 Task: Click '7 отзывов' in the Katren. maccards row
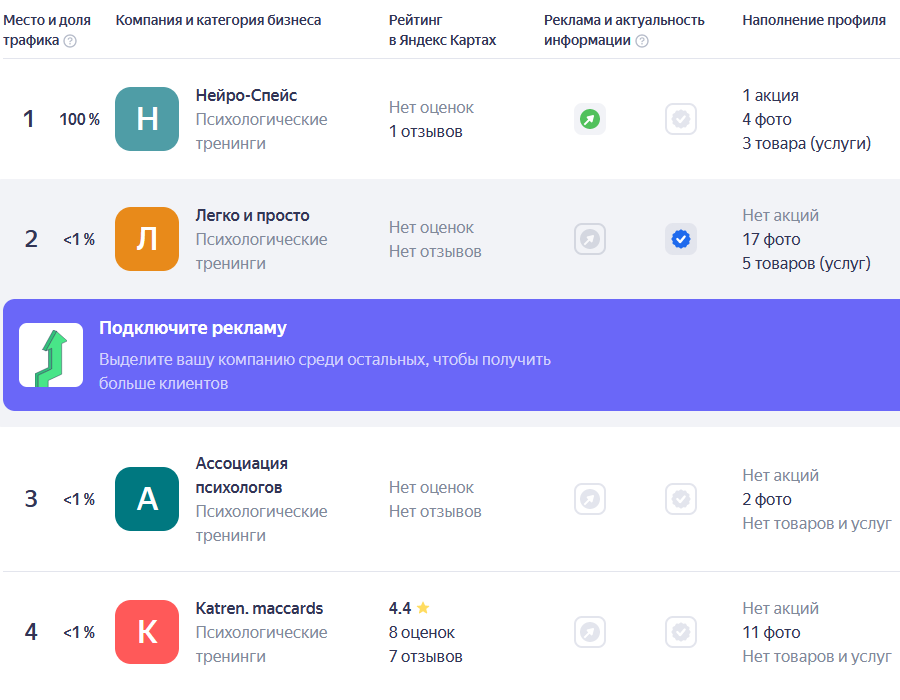pos(425,656)
